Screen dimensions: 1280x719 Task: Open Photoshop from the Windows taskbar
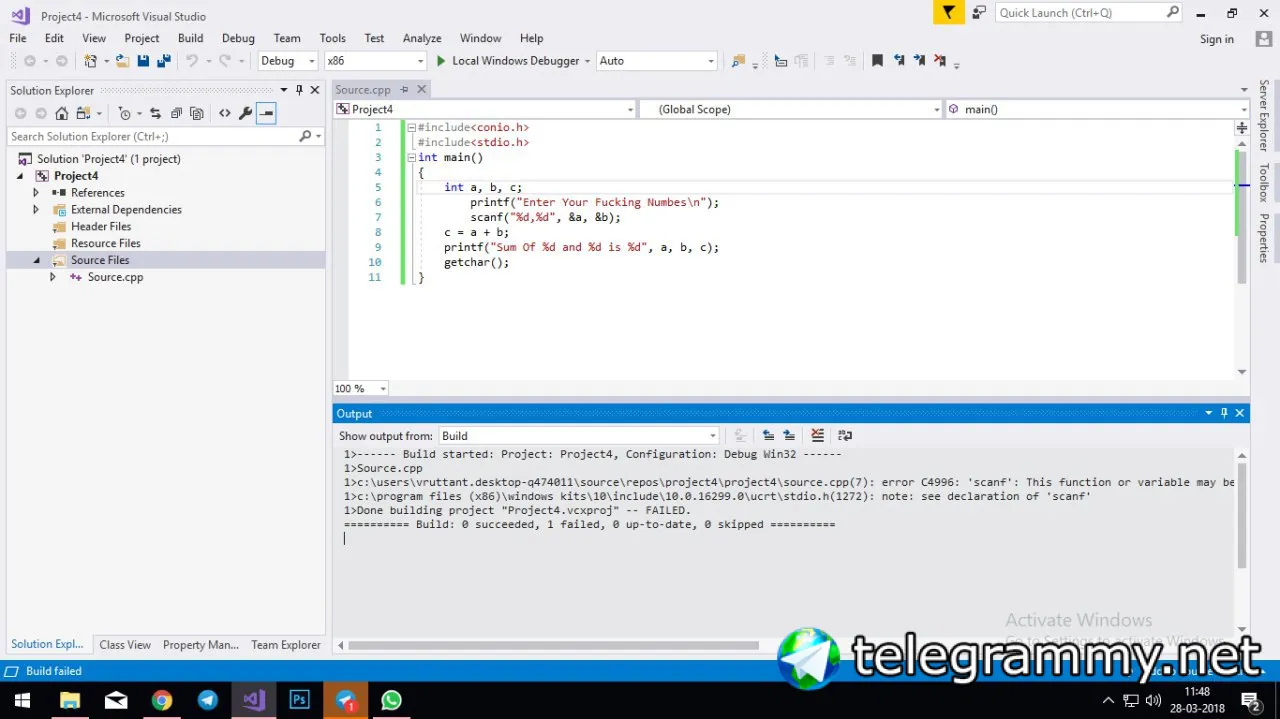click(x=300, y=700)
